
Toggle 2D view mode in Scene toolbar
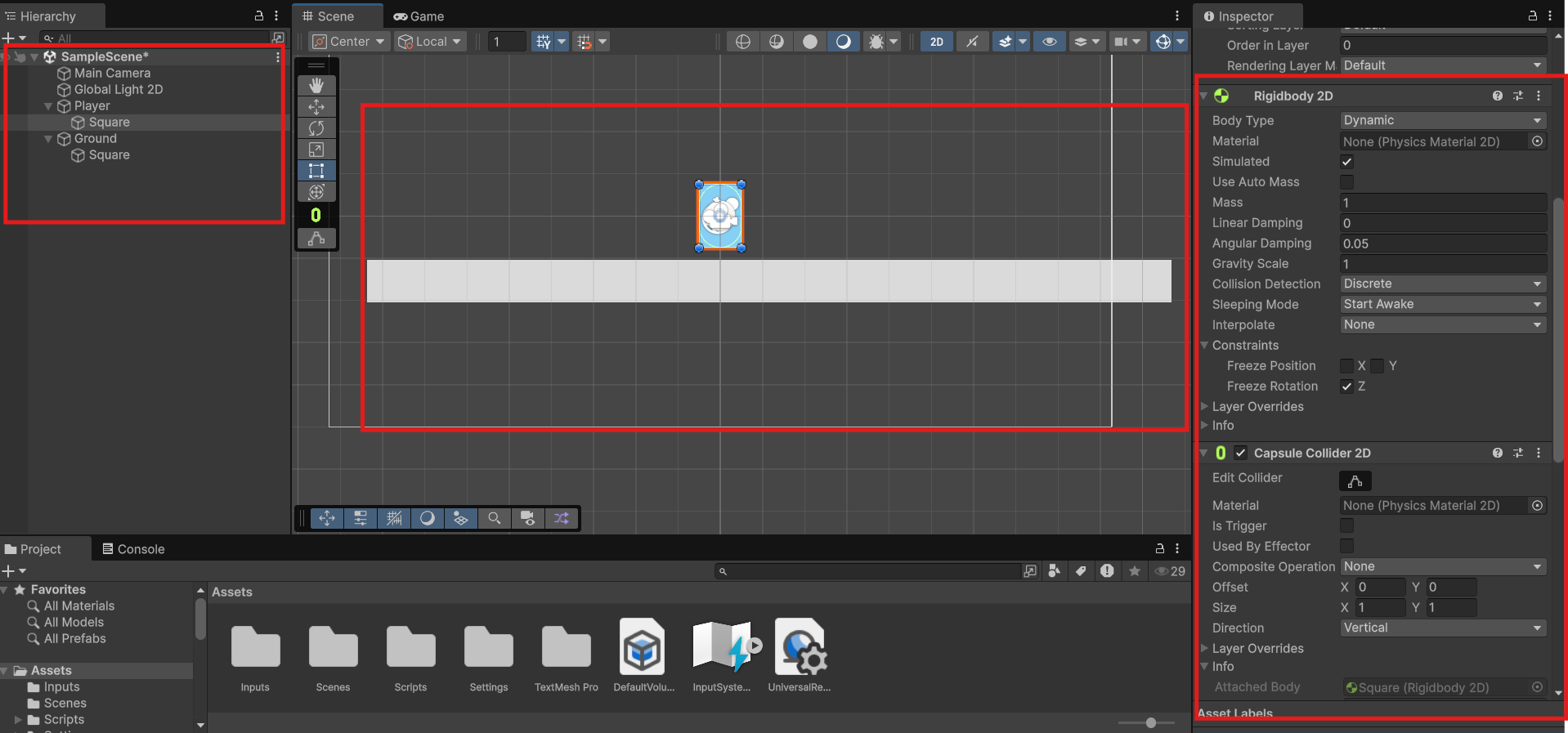pos(937,42)
